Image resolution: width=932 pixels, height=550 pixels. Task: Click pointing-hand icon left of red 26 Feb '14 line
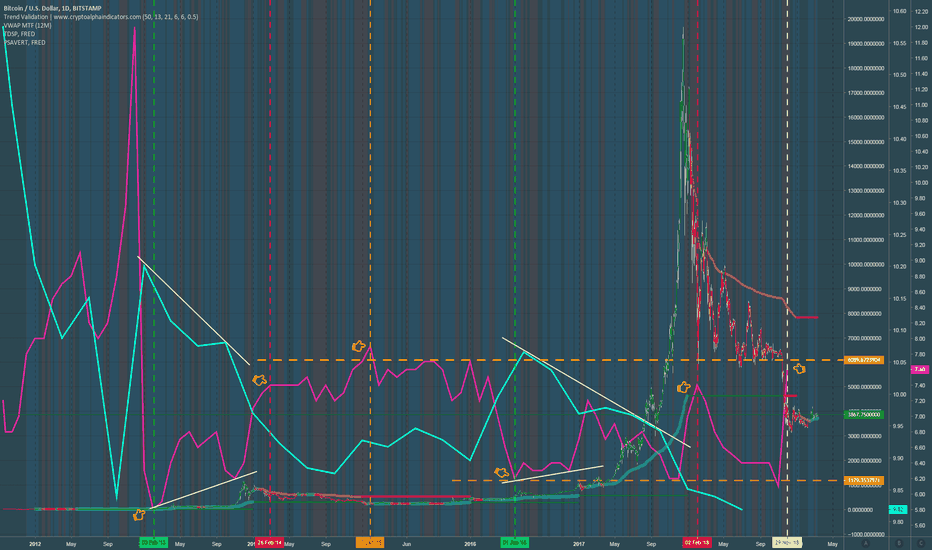(260, 380)
